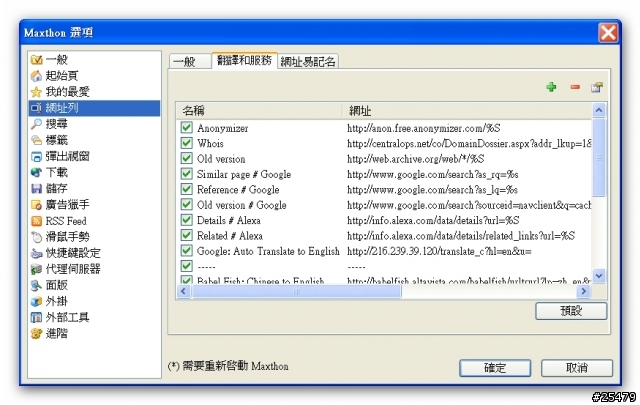Select 外部工具 external tools icon
The width and height of the screenshot is (640, 405).
tap(36, 317)
